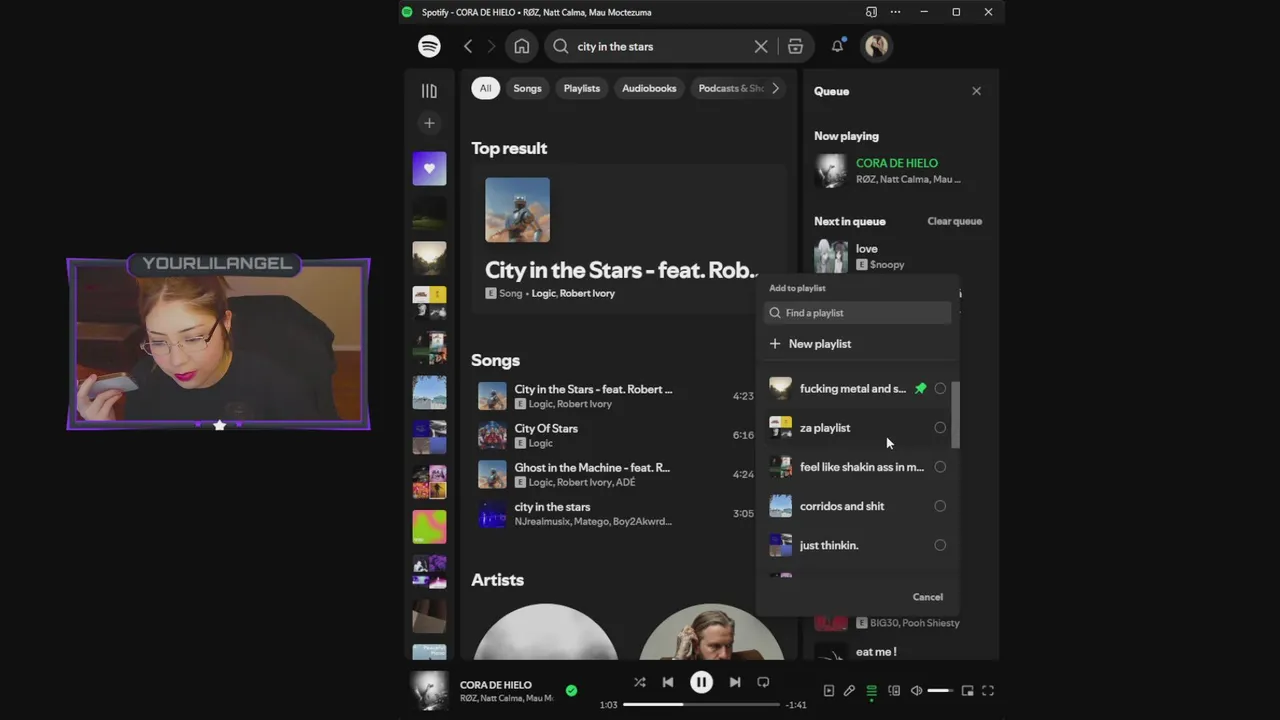Enter full screen mode icon
The height and width of the screenshot is (720, 1280).
988,690
